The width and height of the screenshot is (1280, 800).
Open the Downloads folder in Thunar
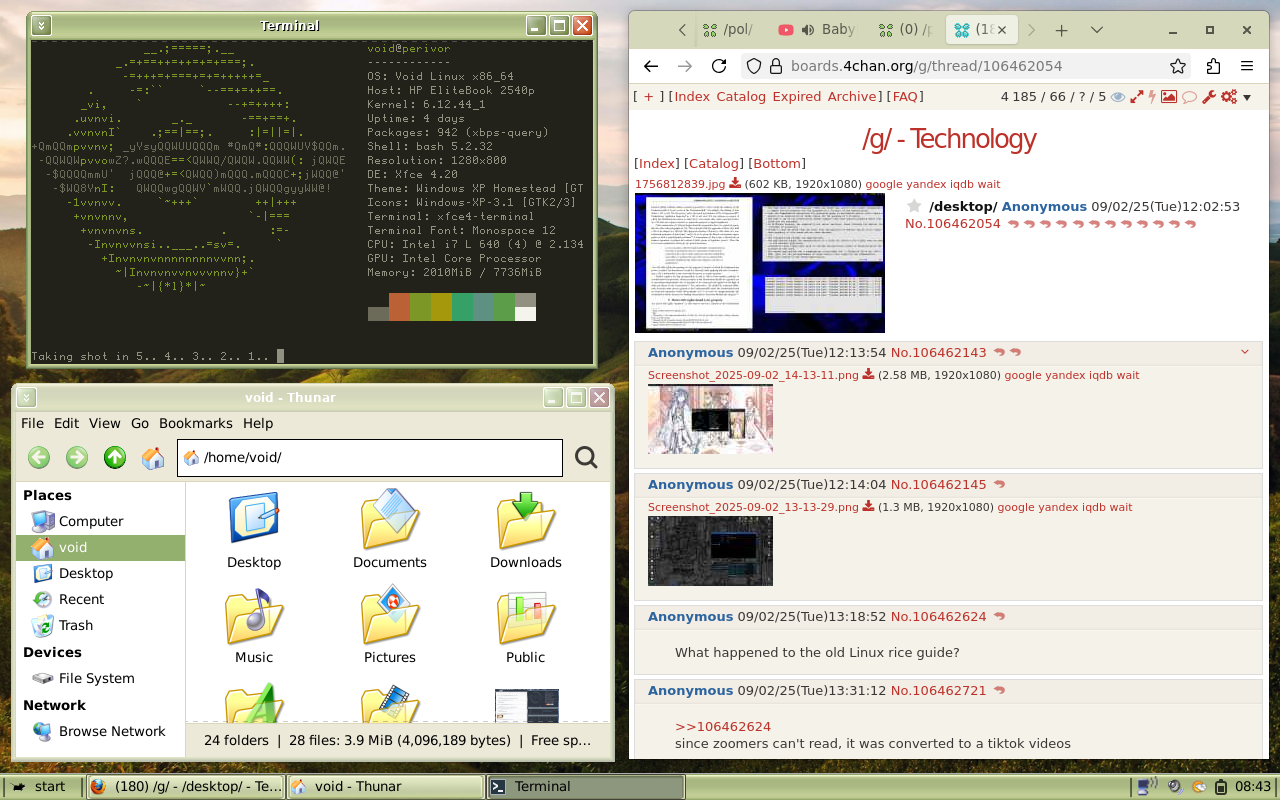525,518
